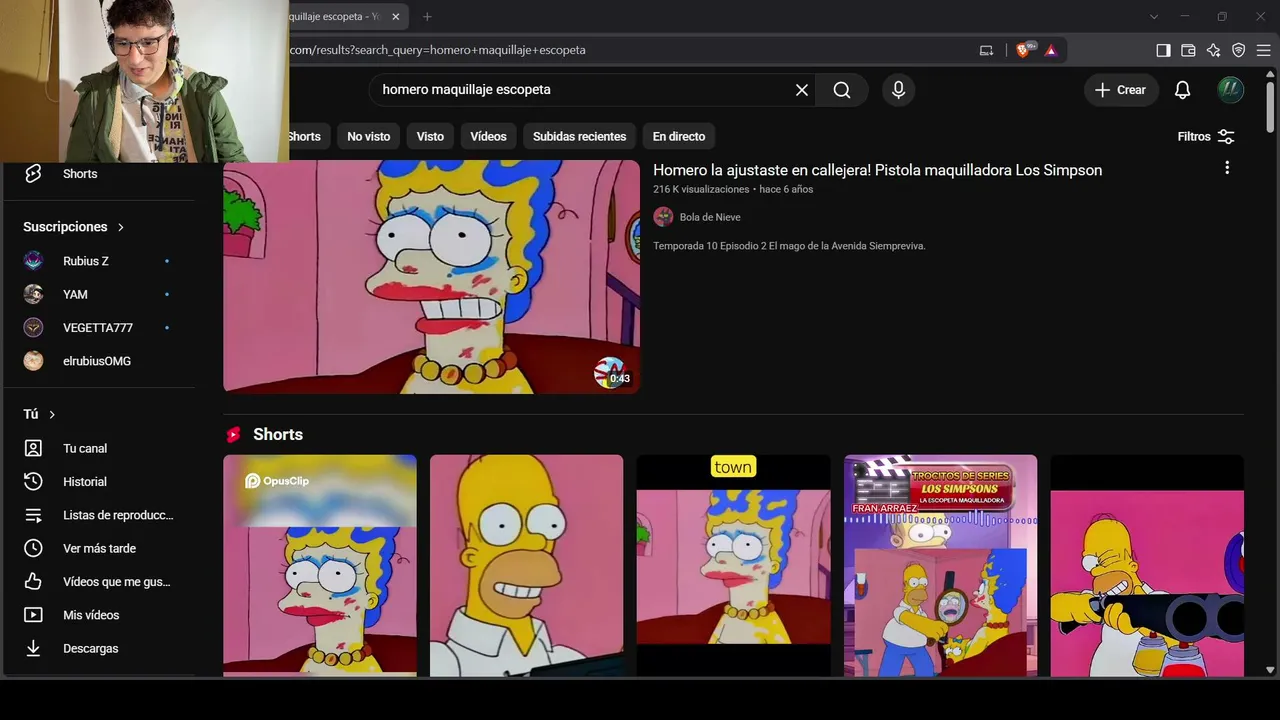Open the Bola de Nieve channel name link
Screen dimensions: 1280x720
[710, 217]
